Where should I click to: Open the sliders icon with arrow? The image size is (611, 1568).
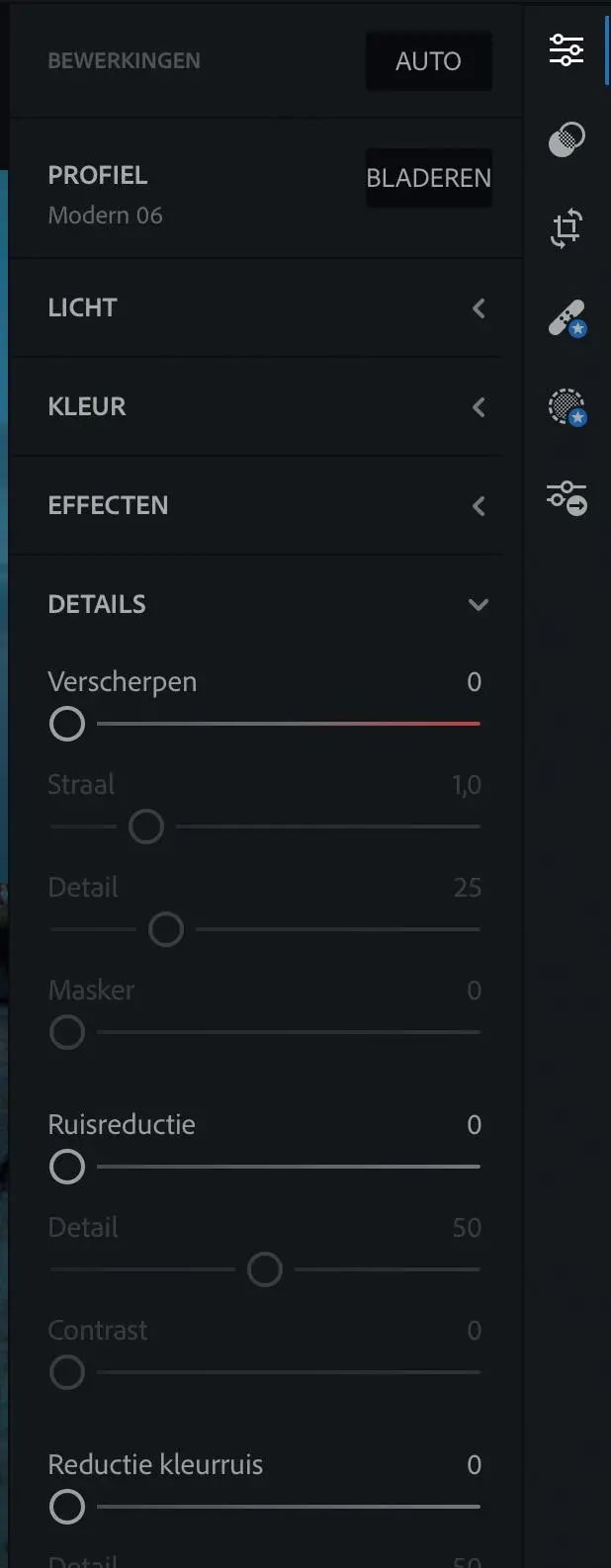[x=567, y=497]
